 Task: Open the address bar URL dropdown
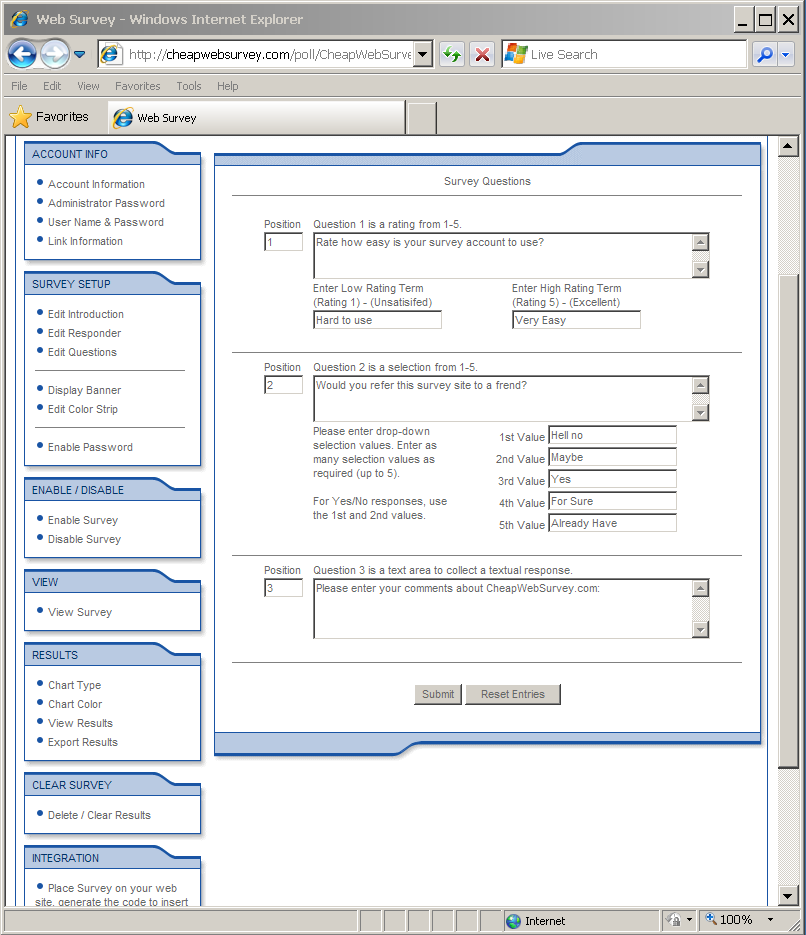click(423, 55)
